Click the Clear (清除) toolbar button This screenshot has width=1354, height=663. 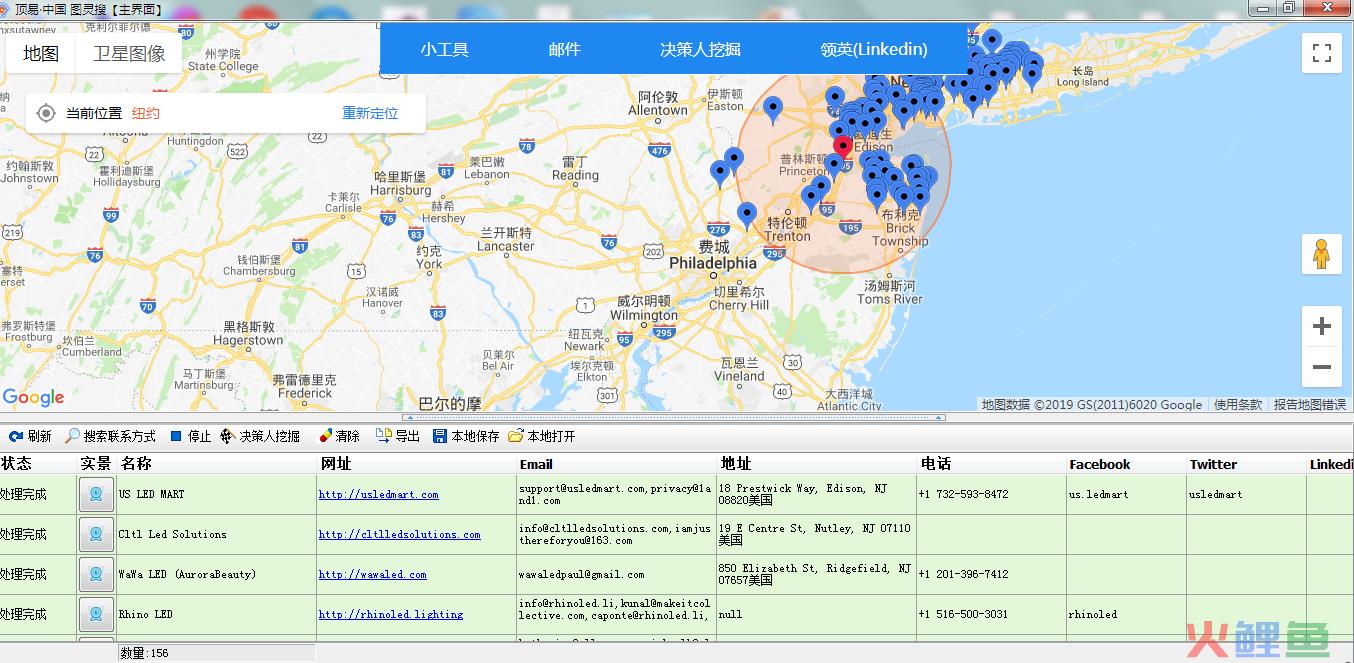click(x=340, y=436)
